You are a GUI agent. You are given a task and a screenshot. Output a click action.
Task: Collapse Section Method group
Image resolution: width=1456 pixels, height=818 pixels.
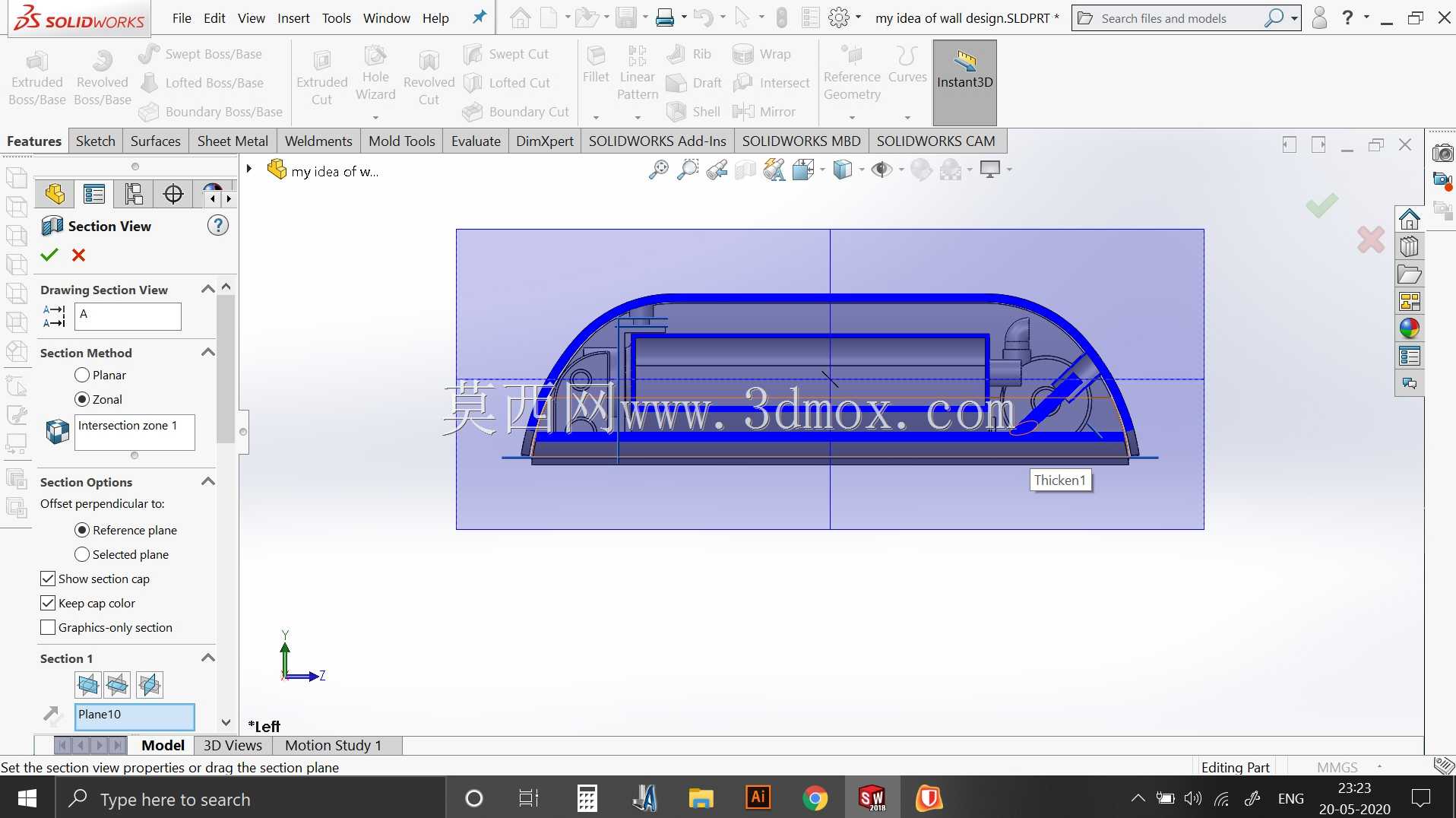[x=207, y=352]
